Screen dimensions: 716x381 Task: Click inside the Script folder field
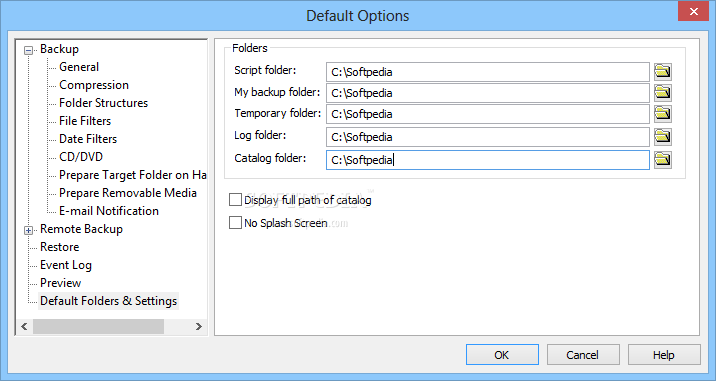tap(488, 72)
